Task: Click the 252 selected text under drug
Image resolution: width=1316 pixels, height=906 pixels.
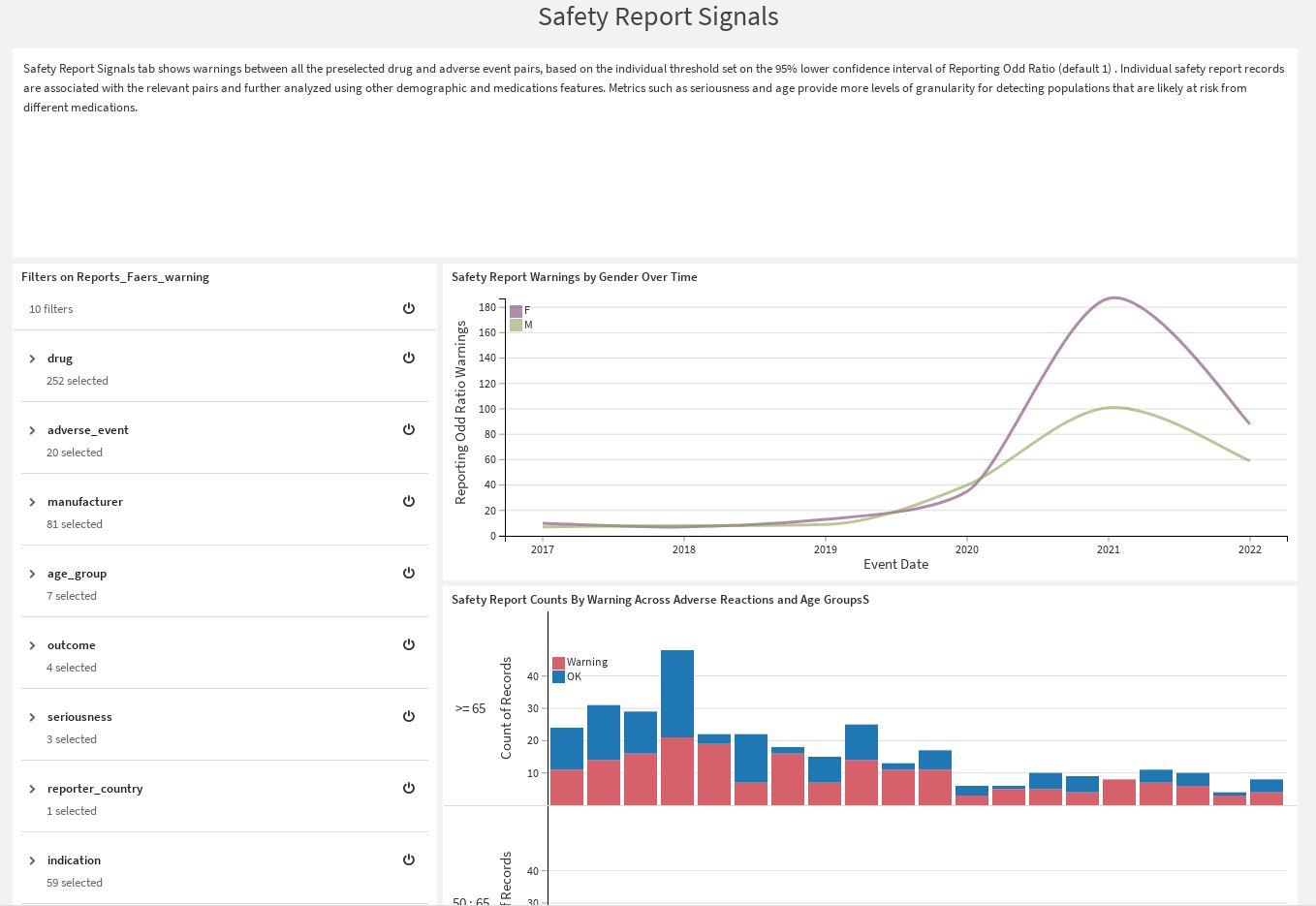Action: (78, 381)
